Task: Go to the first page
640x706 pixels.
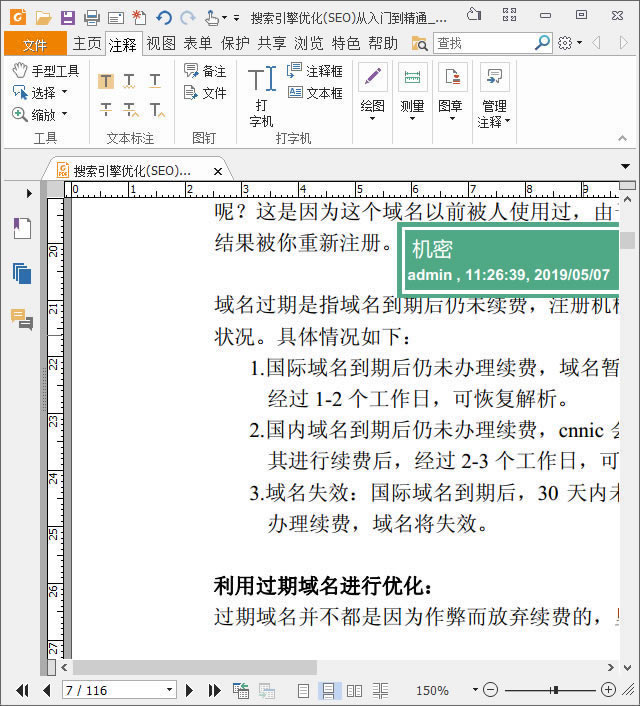Action: click(x=22, y=690)
